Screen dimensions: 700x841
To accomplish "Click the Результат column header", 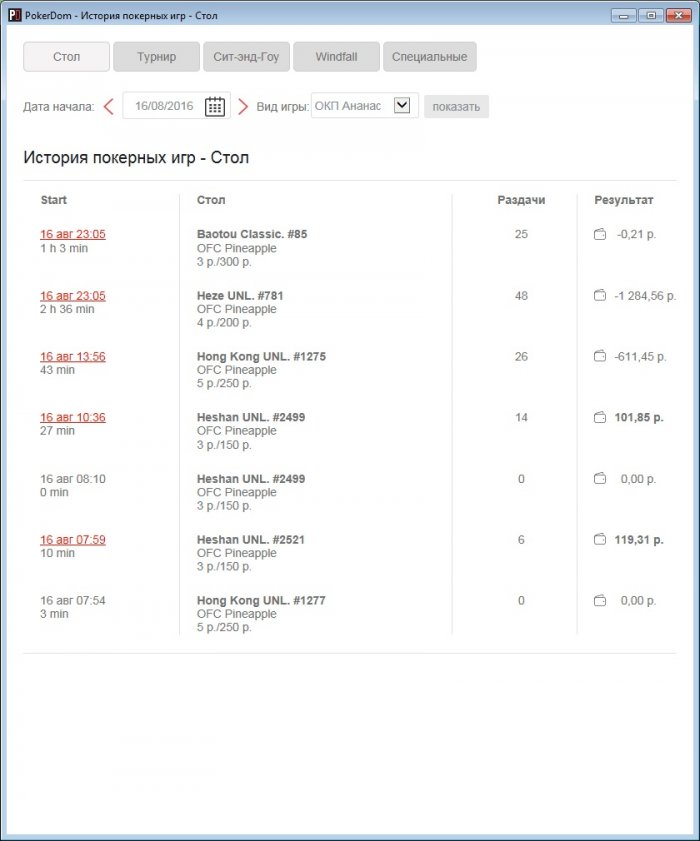I will [x=624, y=200].
